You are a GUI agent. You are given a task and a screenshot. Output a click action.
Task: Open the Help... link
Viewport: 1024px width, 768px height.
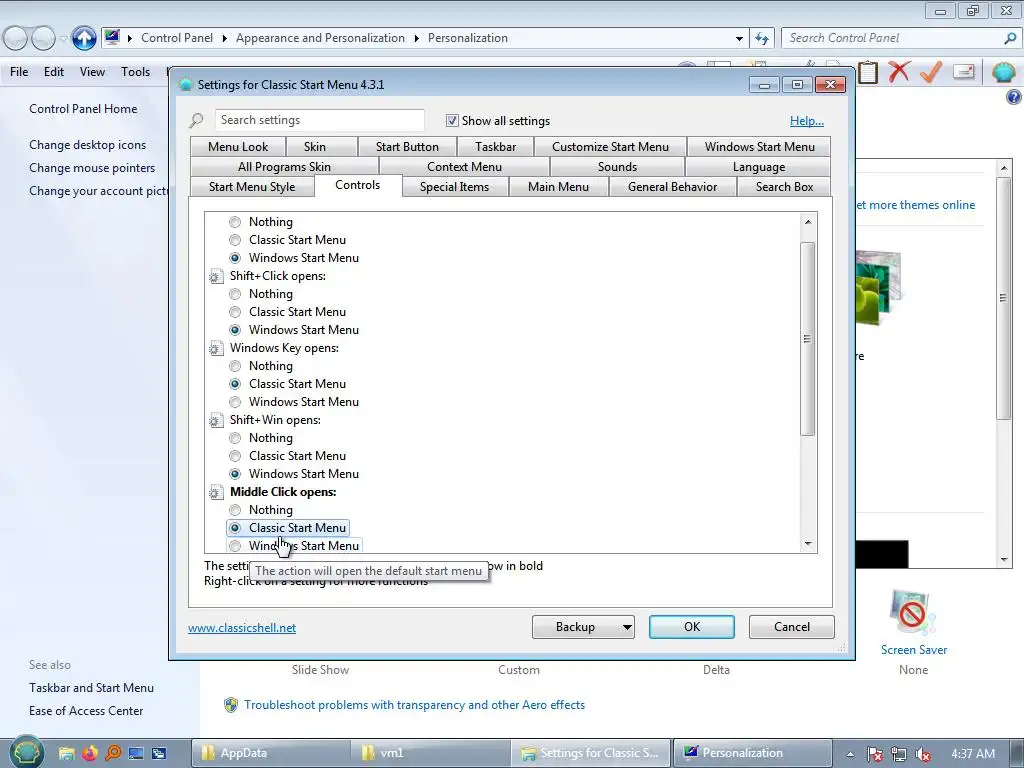click(x=807, y=121)
